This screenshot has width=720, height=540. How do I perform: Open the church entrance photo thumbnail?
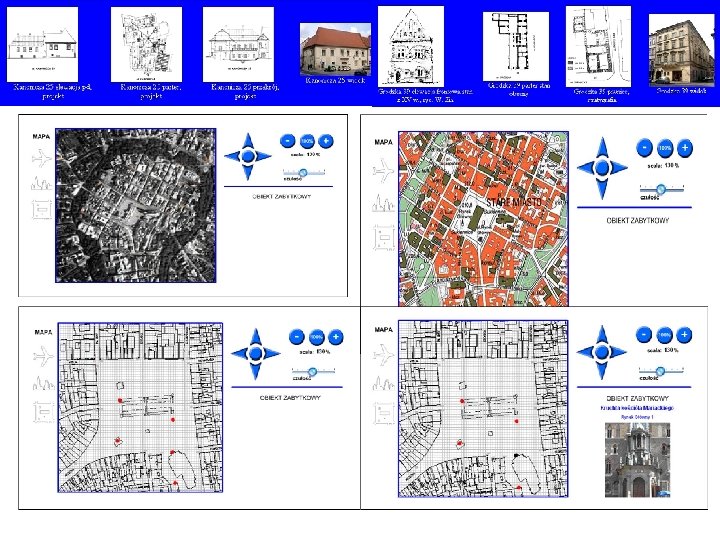(x=637, y=460)
